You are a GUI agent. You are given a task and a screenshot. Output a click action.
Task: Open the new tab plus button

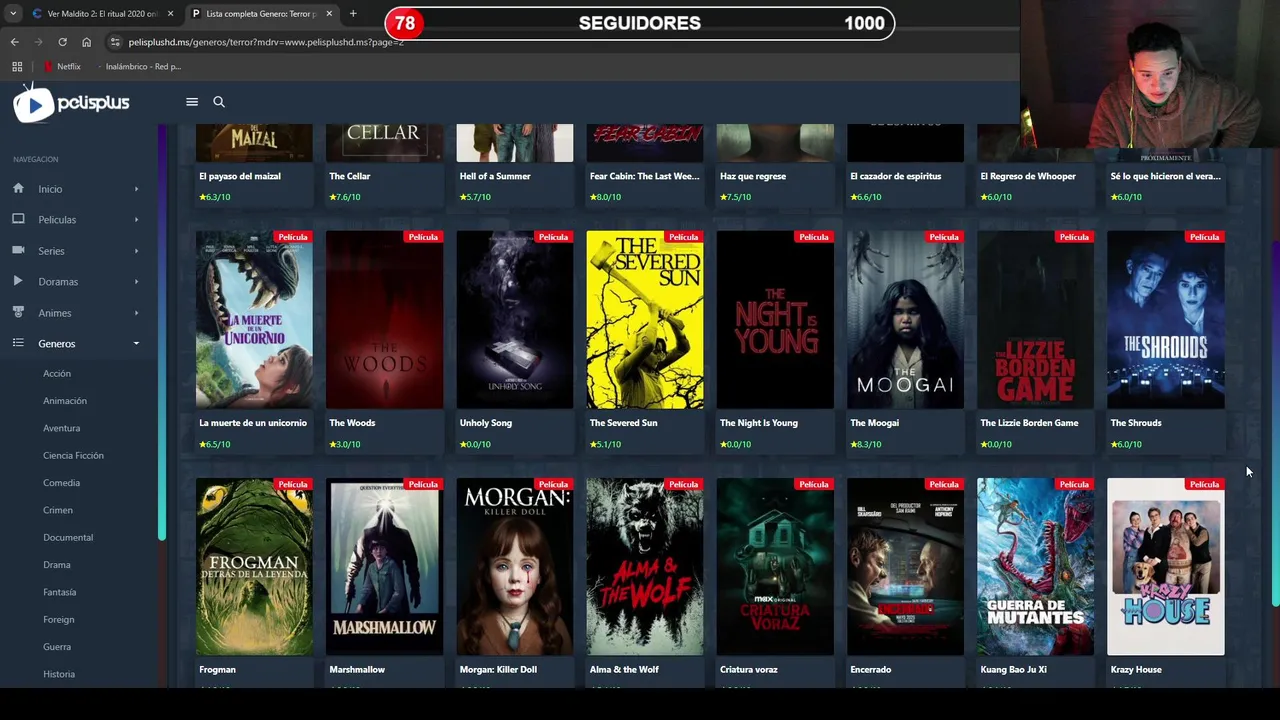pos(353,14)
